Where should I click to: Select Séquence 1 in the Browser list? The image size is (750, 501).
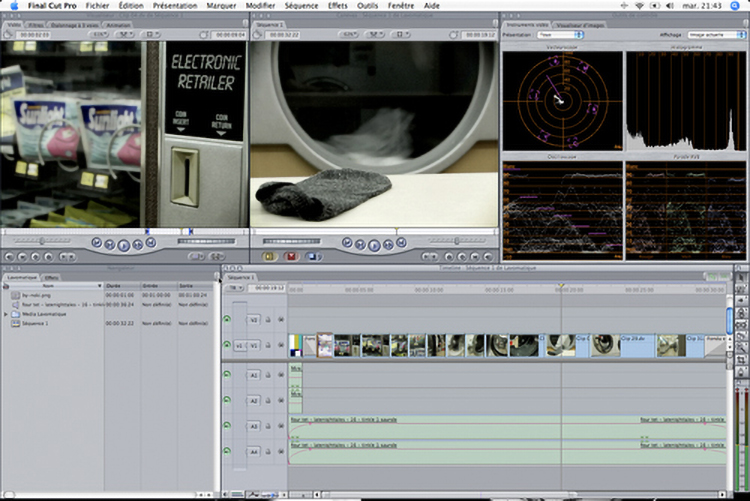tap(35, 323)
